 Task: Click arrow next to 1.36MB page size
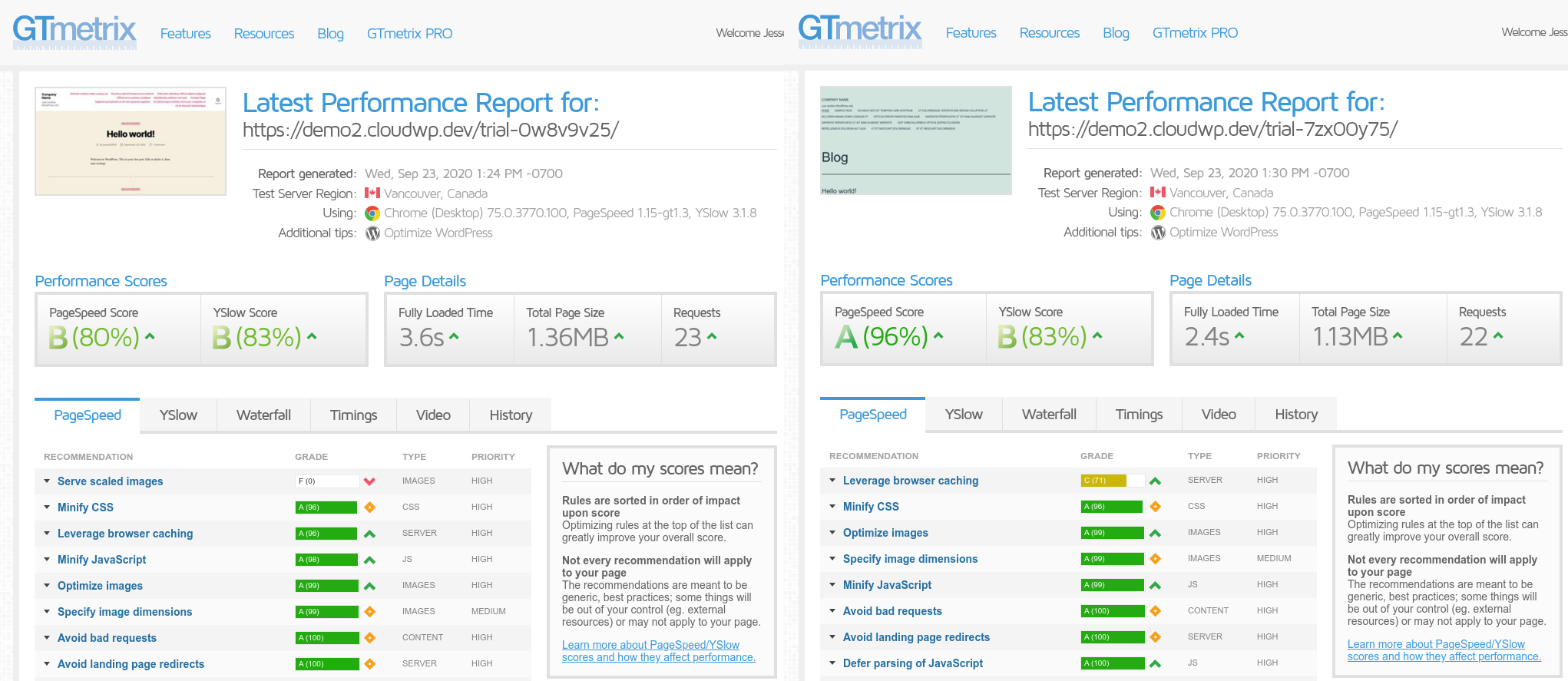tap(619, 336)
